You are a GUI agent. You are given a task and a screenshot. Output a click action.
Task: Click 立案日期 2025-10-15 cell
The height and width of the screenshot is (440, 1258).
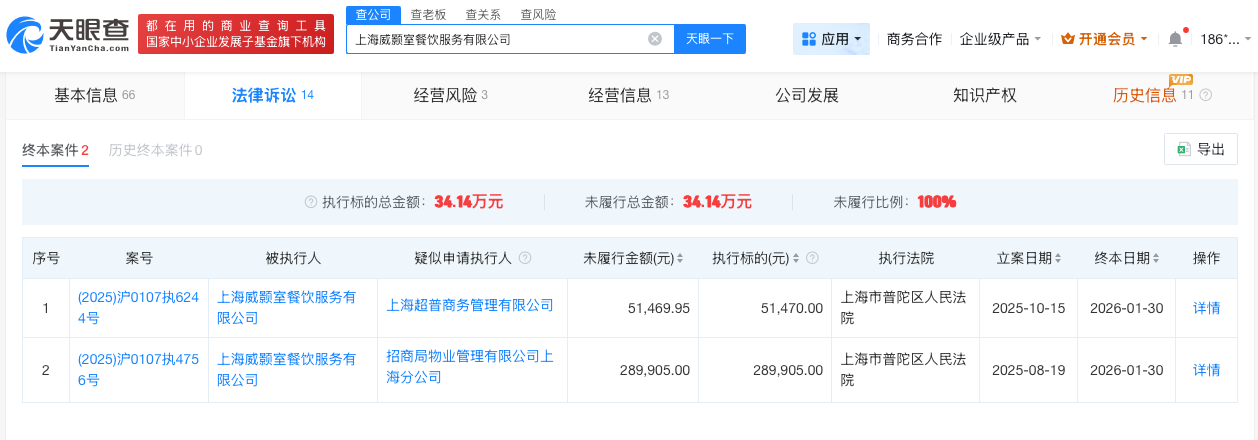click(1029, 308)
